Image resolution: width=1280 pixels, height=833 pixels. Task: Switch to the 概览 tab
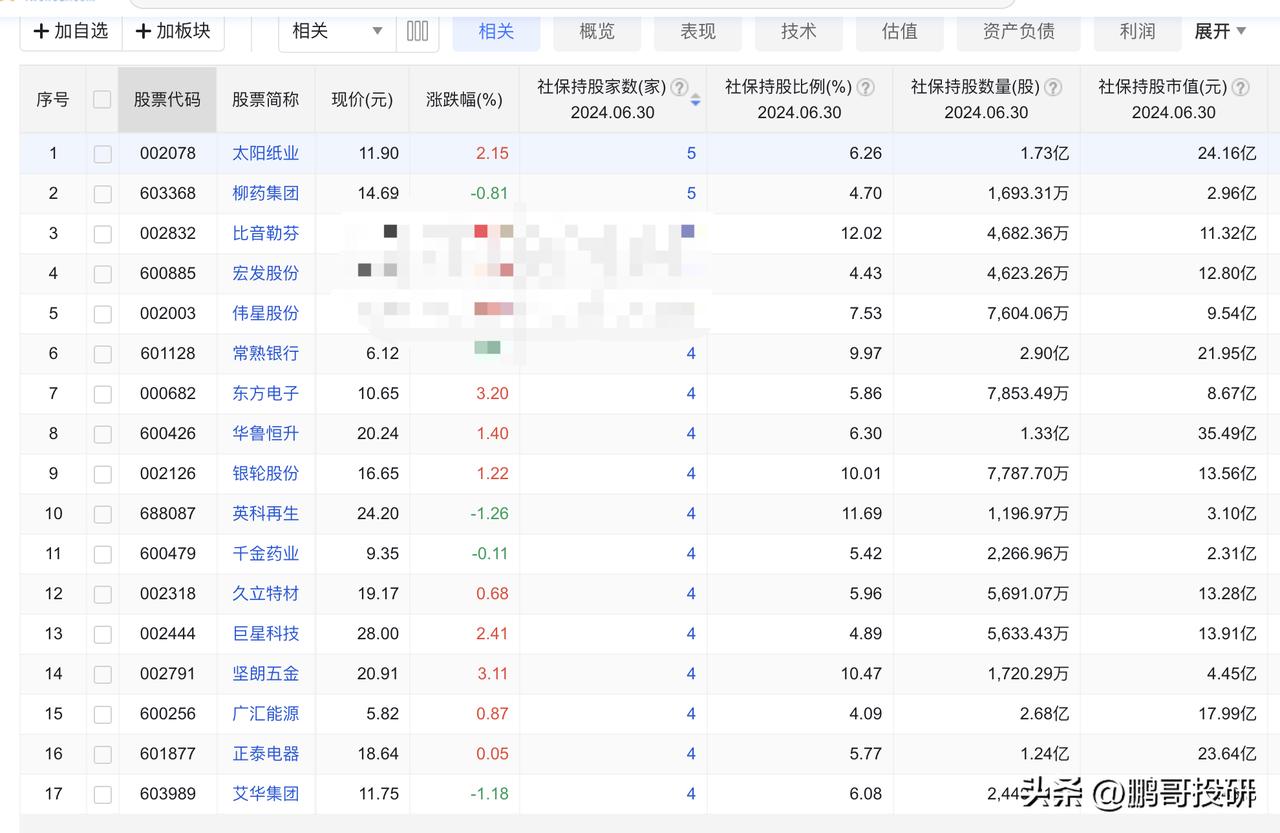tap(597, 31)
